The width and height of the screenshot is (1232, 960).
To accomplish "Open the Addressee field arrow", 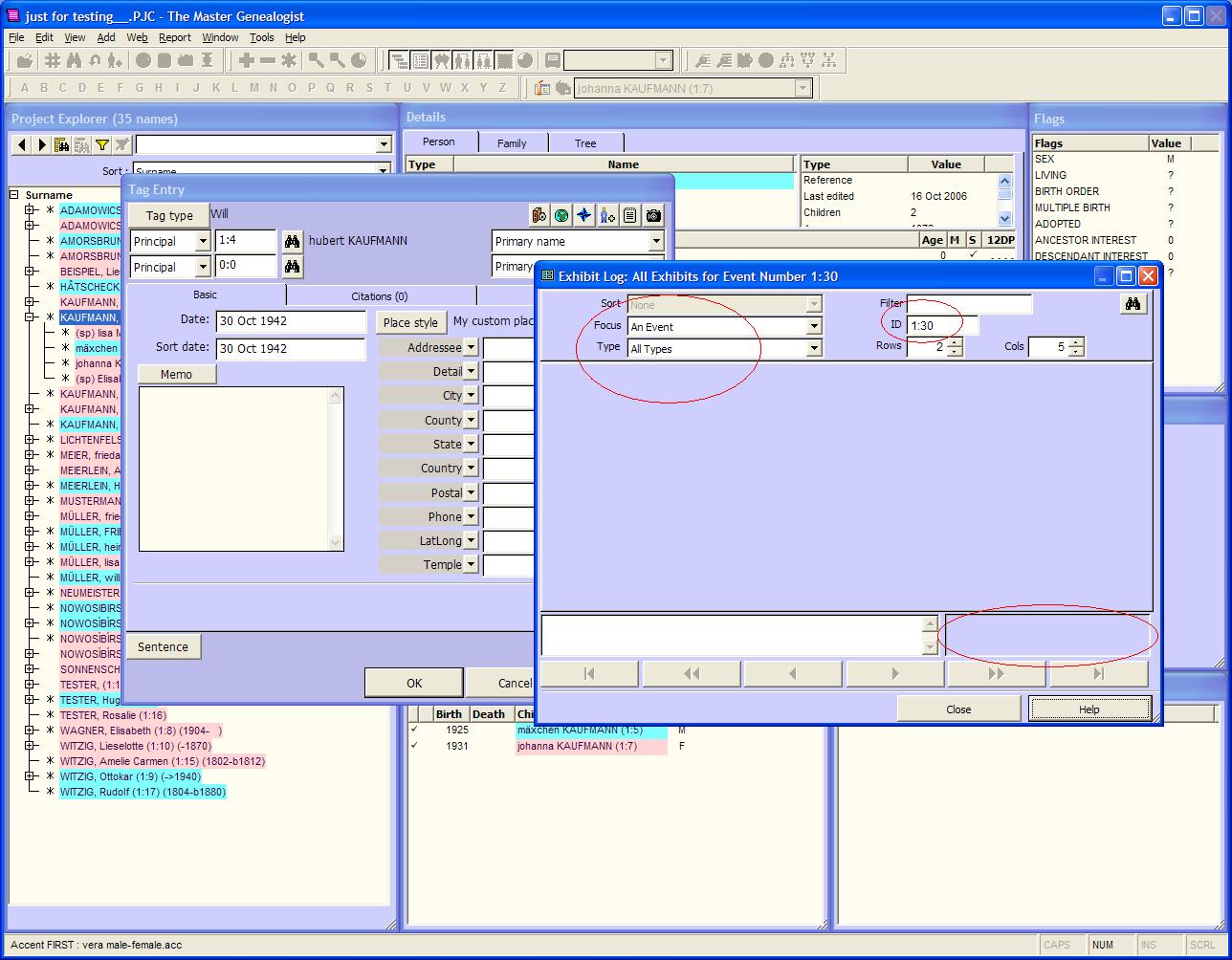I will (471, 347).
